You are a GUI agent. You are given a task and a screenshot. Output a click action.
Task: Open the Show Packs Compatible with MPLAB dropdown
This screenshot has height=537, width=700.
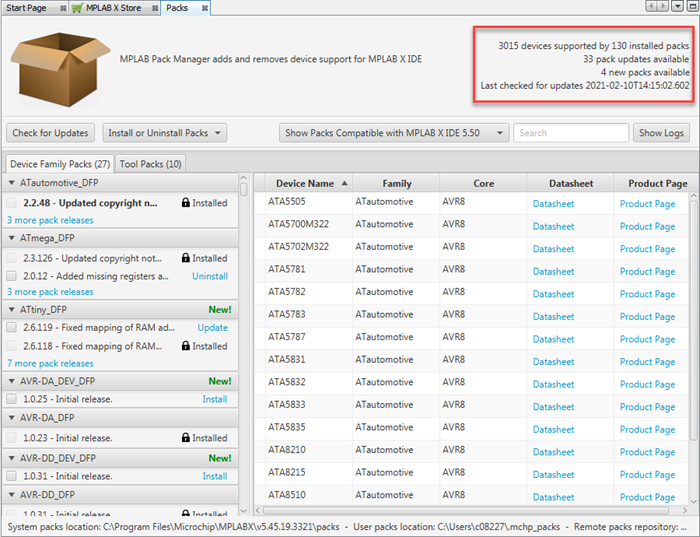[394, 133]
